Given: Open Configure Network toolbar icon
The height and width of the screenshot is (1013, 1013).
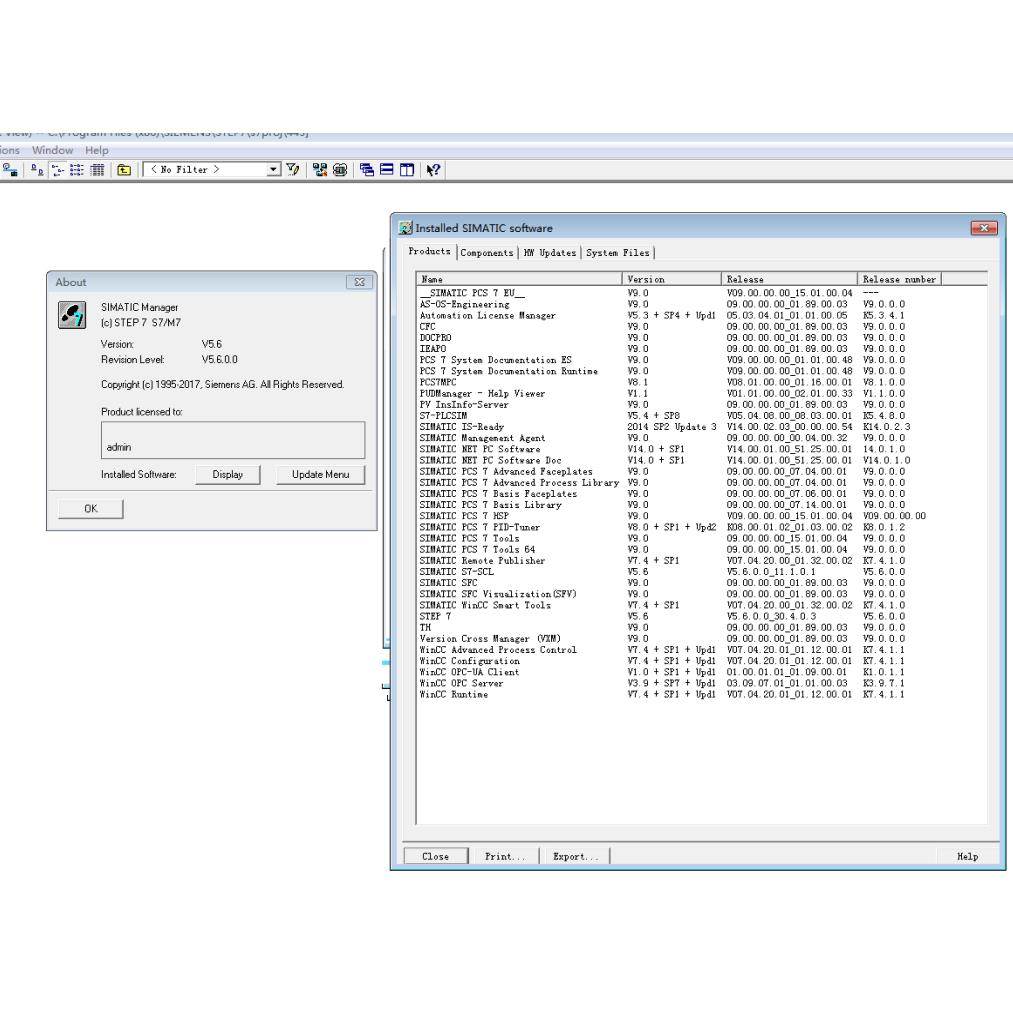Looking at the screenshot, I should (x=320, y=170).
